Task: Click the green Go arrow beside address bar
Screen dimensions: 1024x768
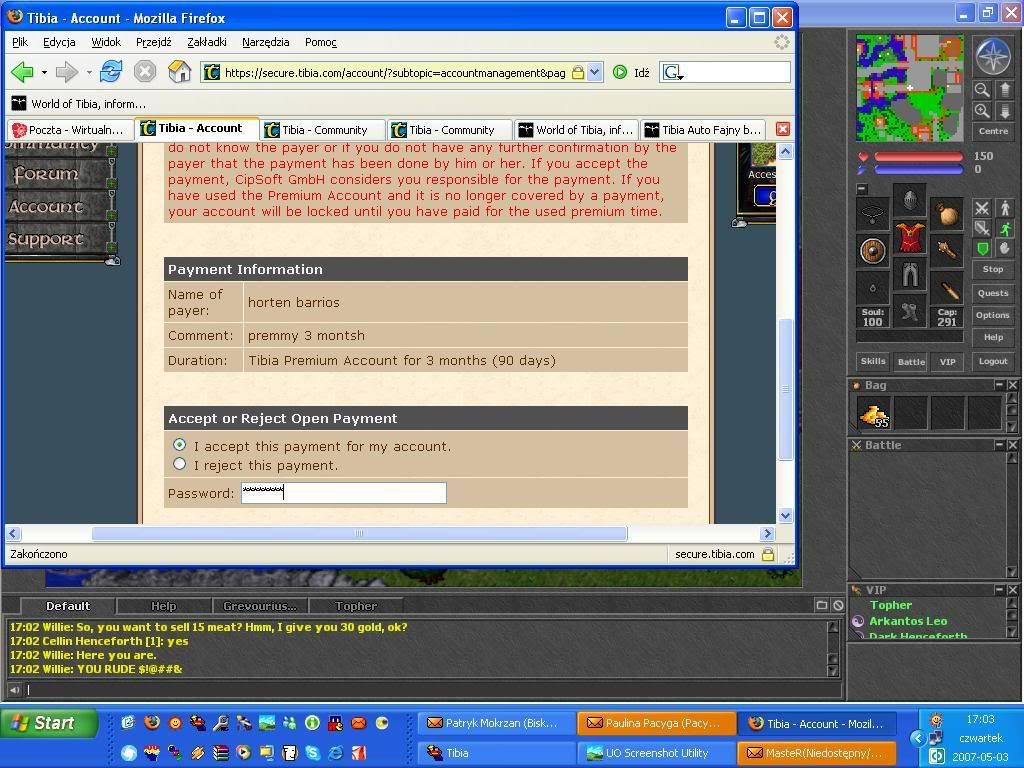Action: [620, 72]
